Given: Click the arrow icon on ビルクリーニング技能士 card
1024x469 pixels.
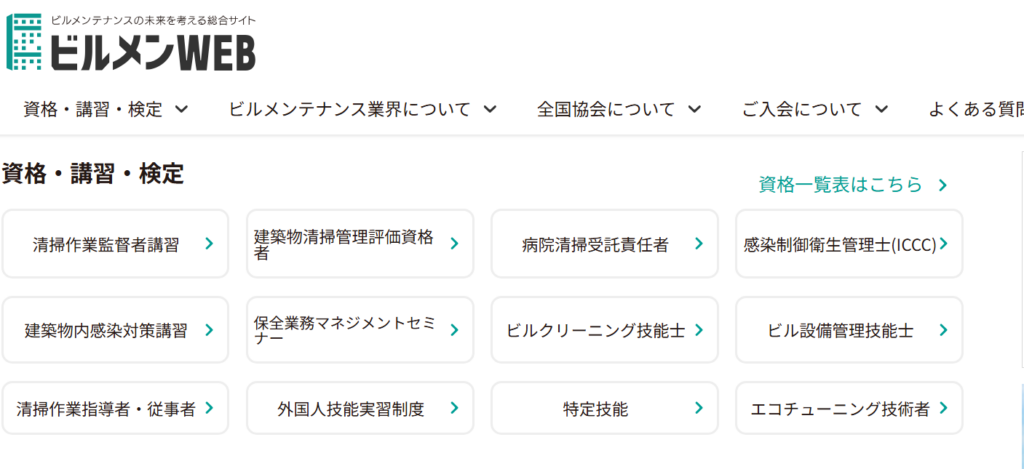Looking at the screenshot, I should 698,329.
